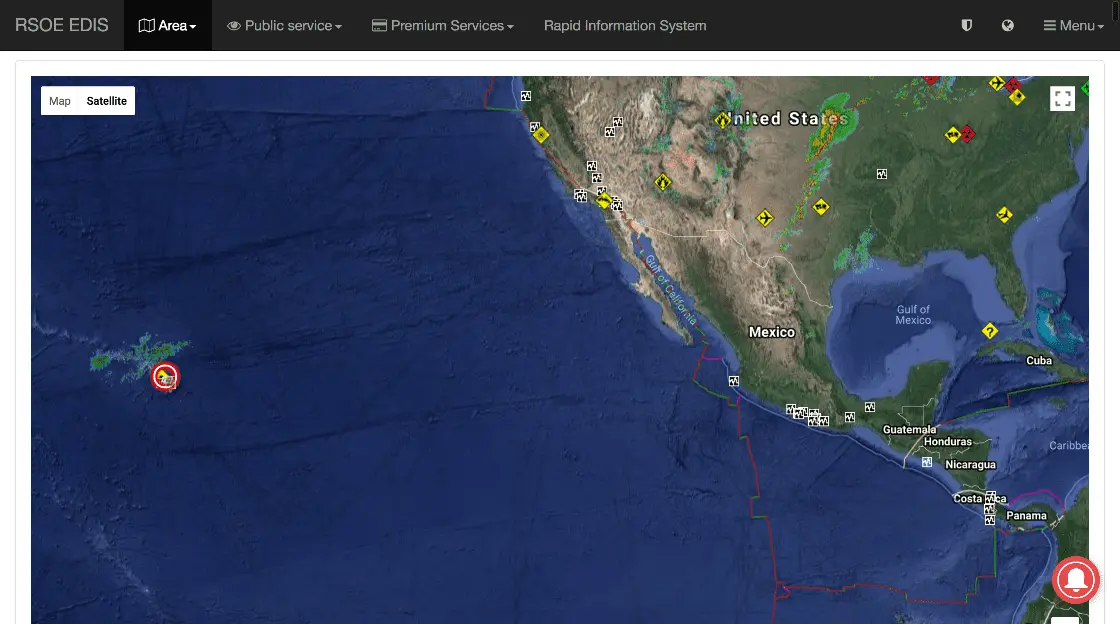Click the upper earthquake icon in Nevada
Viewport: 1120px width, 624px height.
tap(617, 122)
